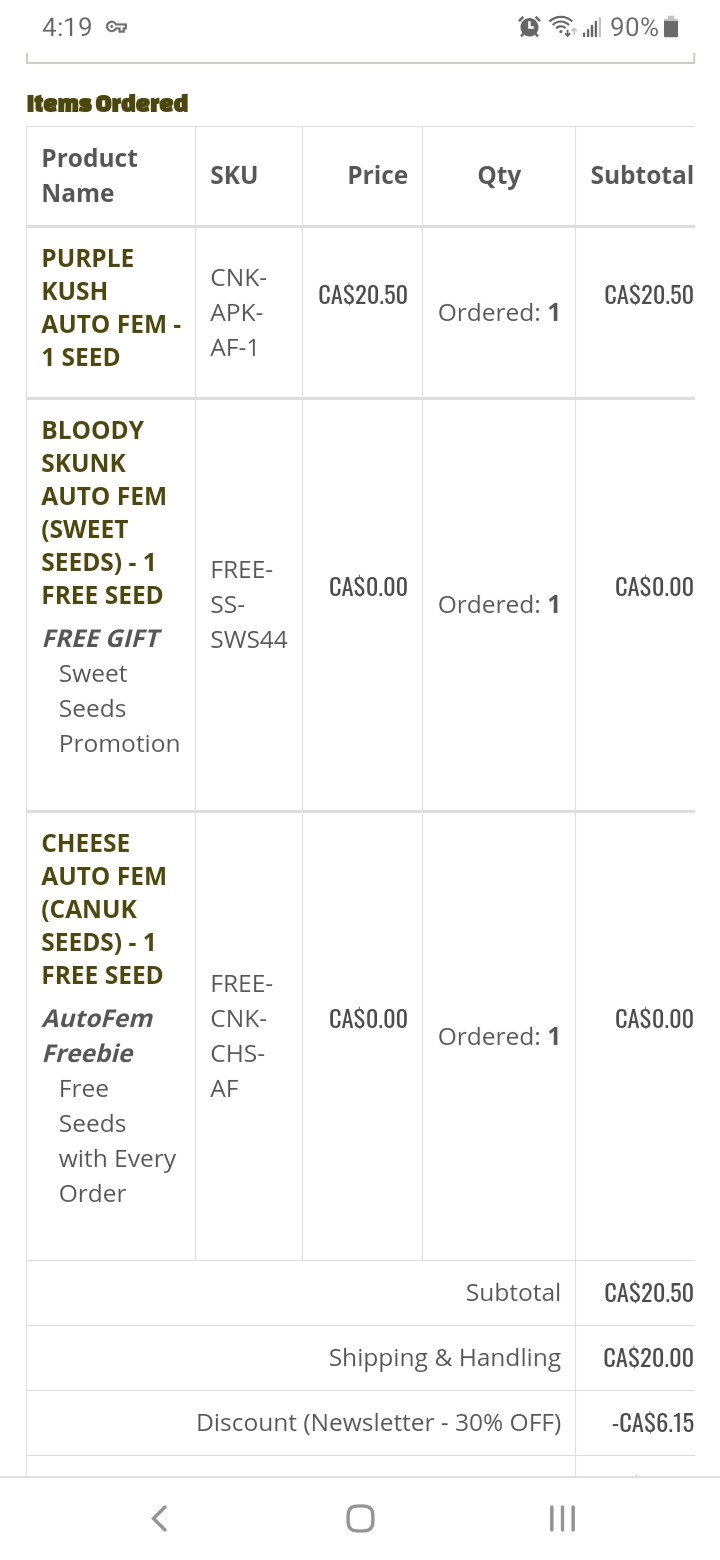Viewport: 720px width, 1560px height.
Task: Tap the Shipping & Handling row label
Action: [445, 1357]
